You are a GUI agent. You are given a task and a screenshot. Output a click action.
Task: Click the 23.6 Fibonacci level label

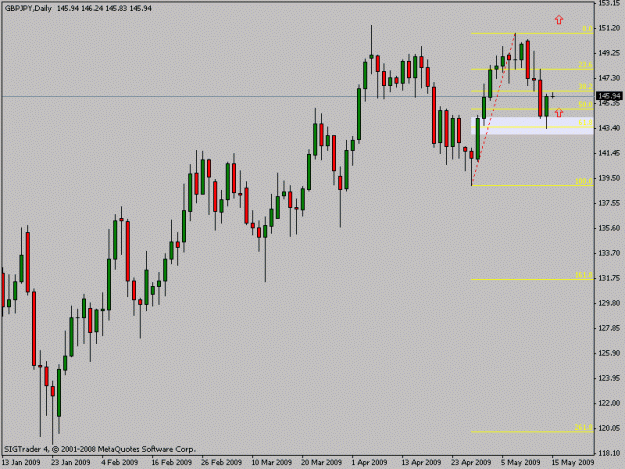[x=586, y=65]
